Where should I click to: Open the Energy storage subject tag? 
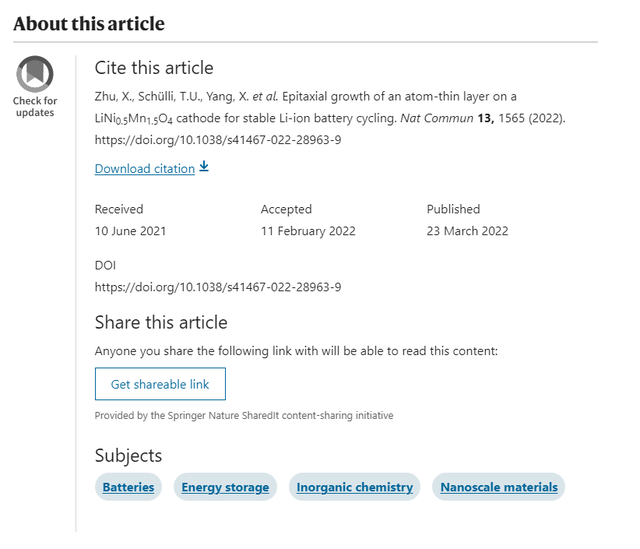tap(225, 487)
